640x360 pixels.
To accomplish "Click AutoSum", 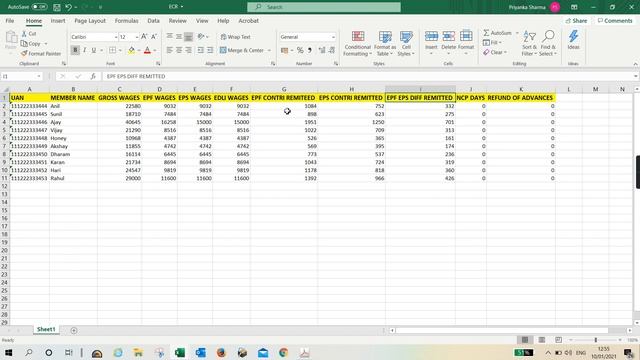I will coord(497,33).
